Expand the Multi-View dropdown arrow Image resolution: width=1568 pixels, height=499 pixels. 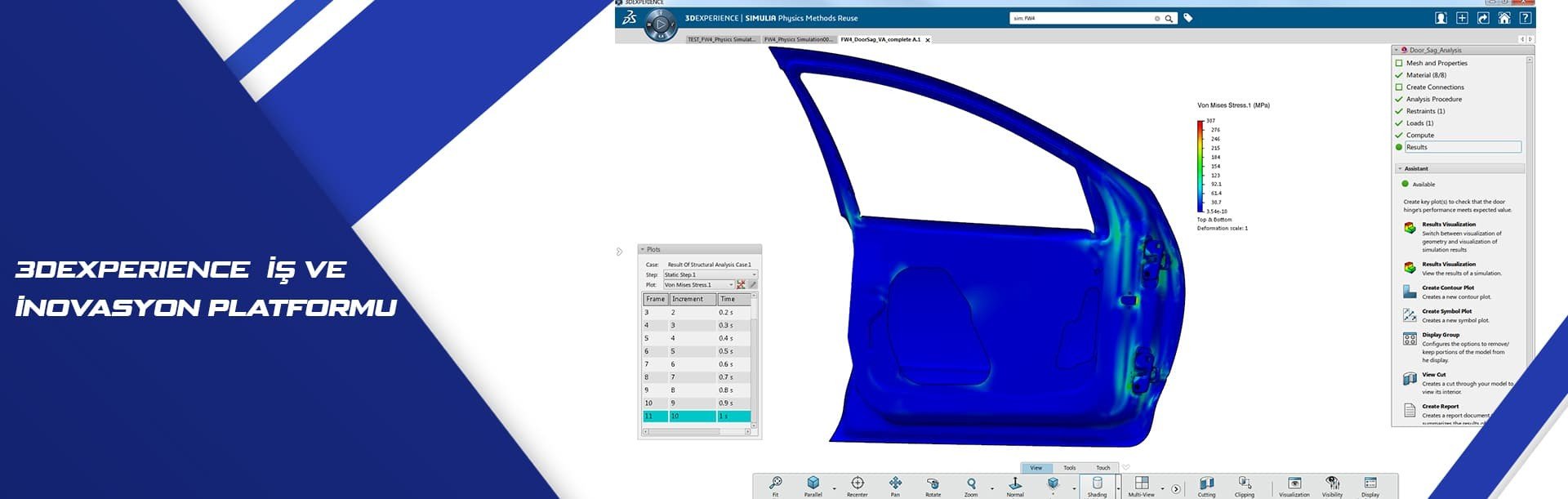tap(1162, 488)
